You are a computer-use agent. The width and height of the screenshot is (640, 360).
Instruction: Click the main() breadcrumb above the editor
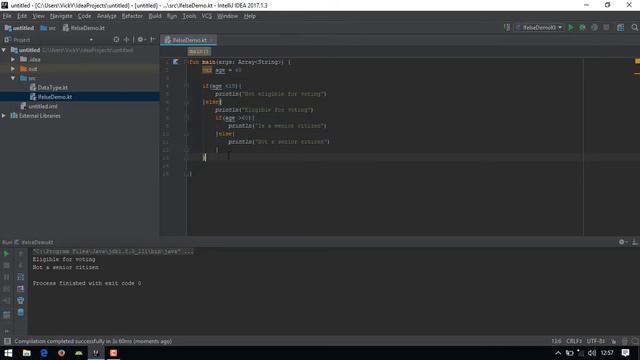tap(199, 51)
